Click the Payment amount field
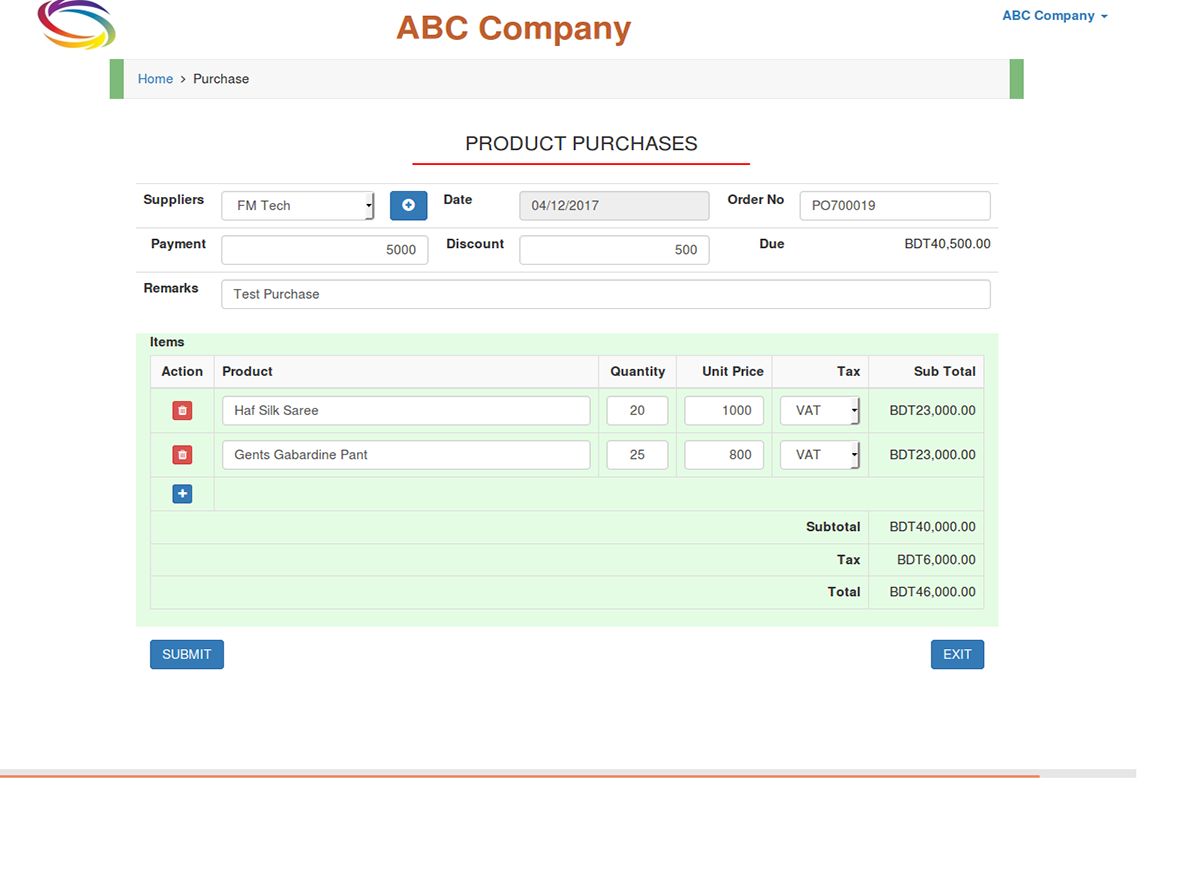This screenshot has width=1200, height=875. click(x=324, y=250)
